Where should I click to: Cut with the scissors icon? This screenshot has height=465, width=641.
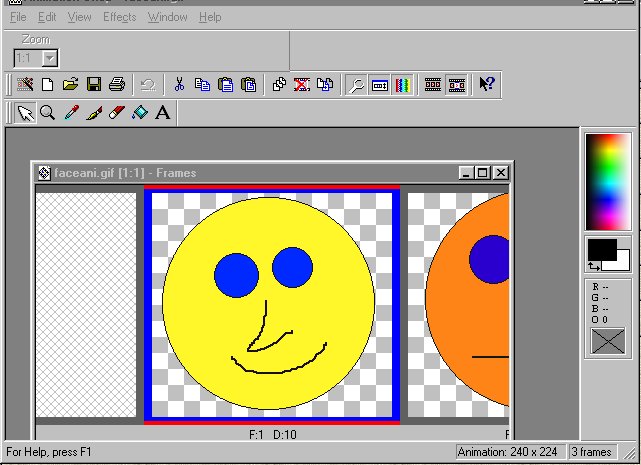(x=179, y=85)
